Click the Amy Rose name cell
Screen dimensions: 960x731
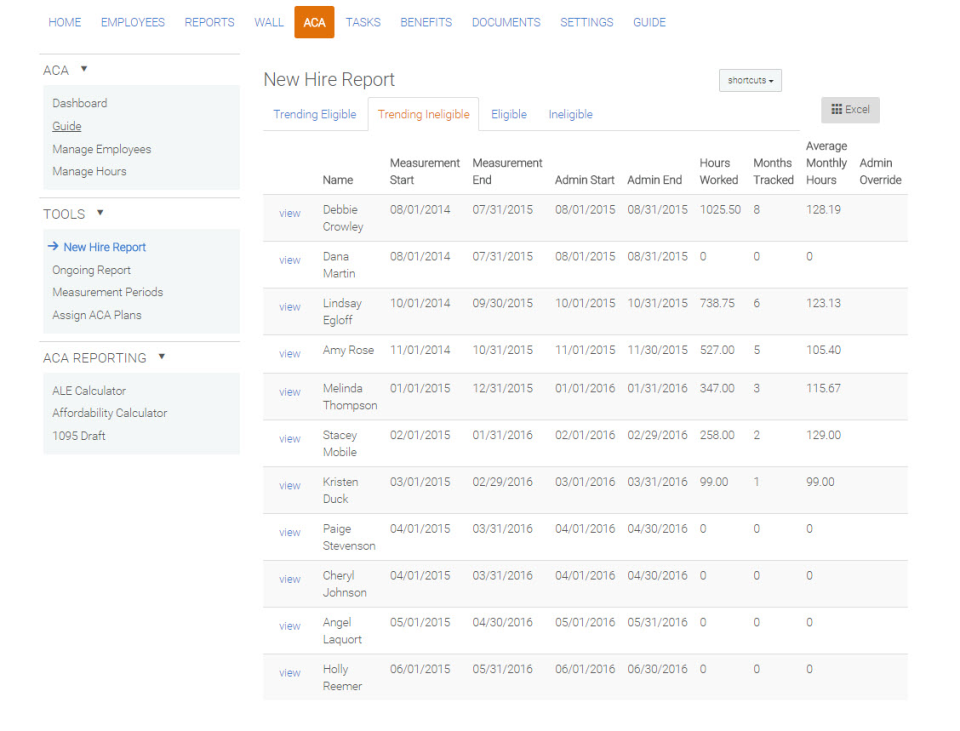click(x=348, y=350)
